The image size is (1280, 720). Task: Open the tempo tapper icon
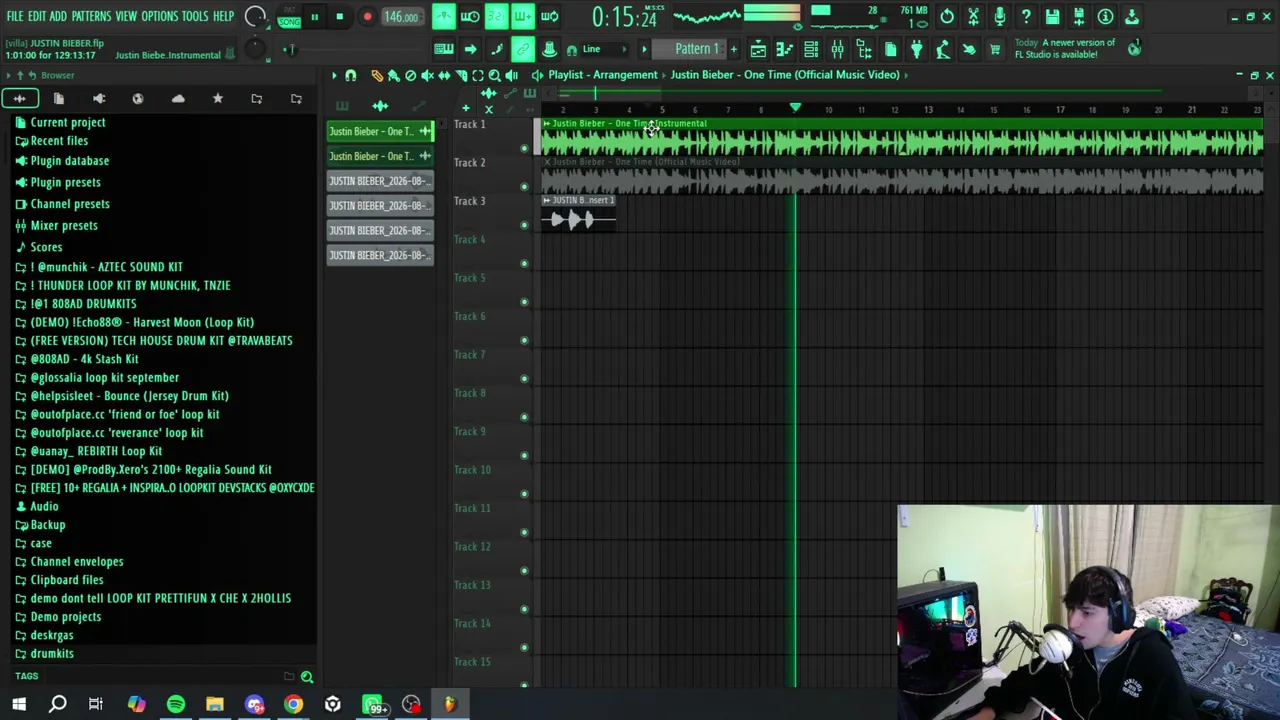(x=942, y=49)
